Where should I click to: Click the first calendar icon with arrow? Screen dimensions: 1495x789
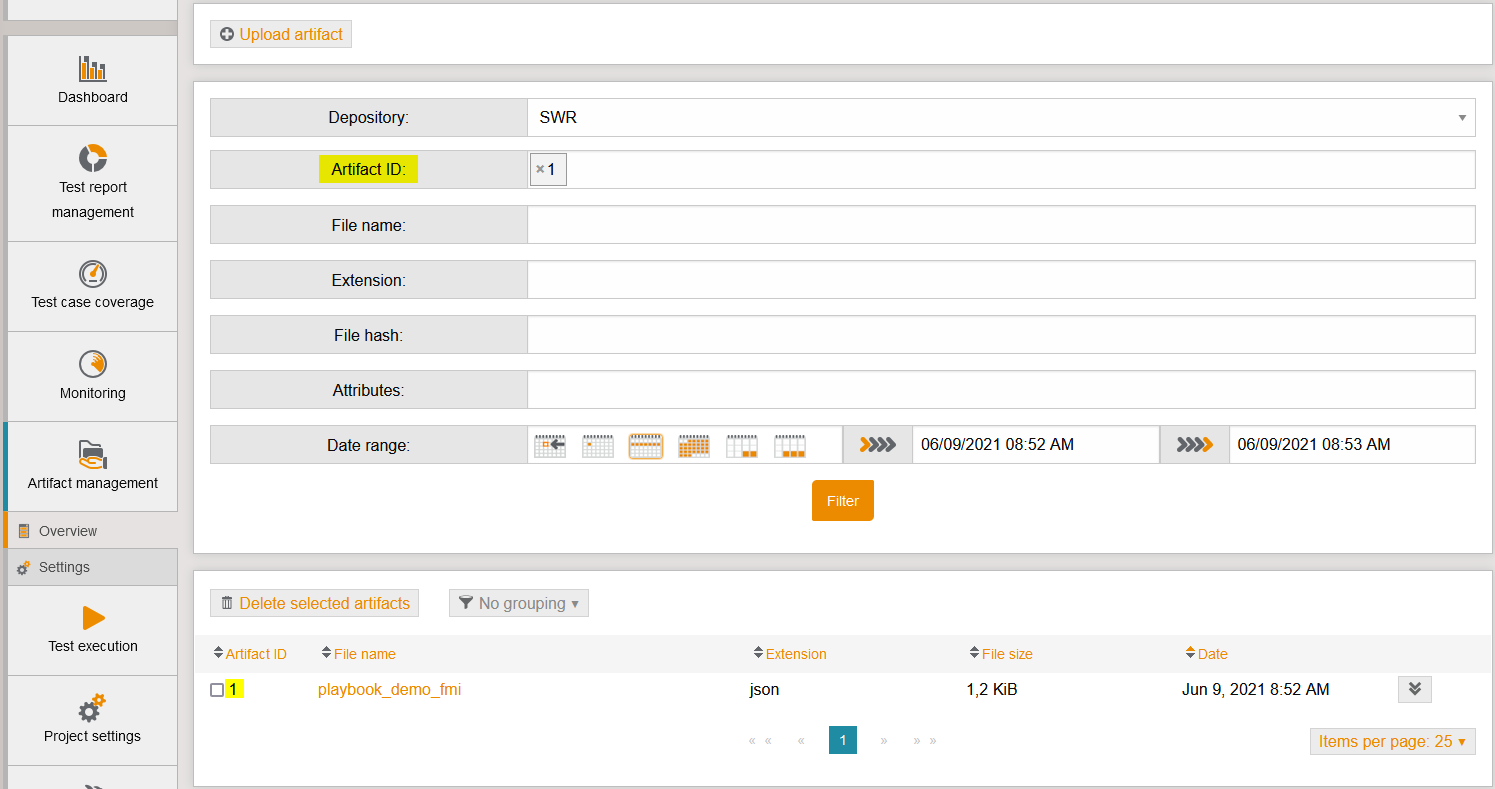(x=549, y=445)
